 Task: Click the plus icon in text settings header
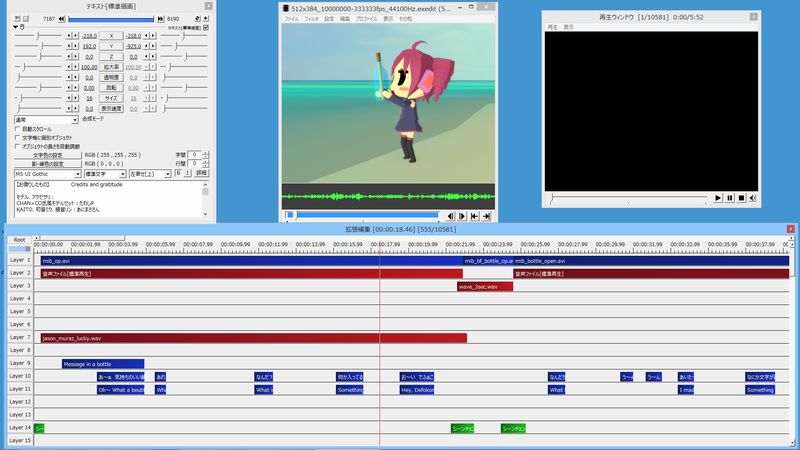click(206, 19)
